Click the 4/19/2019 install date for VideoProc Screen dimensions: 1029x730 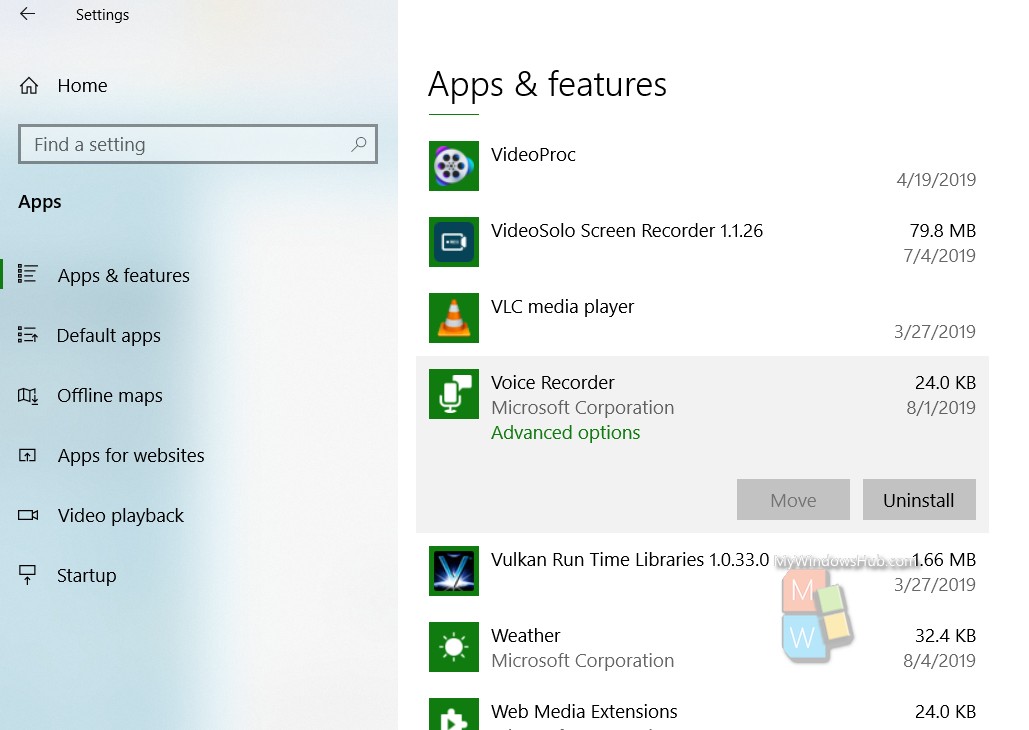[x=936, y=180]
